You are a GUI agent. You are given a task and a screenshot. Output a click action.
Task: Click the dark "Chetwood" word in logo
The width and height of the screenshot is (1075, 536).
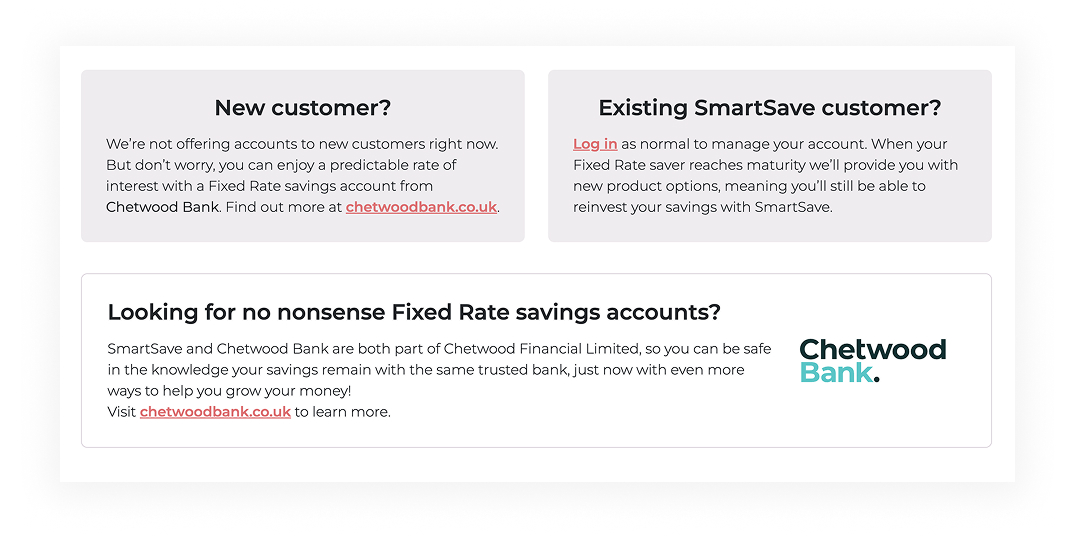point(872,349)
